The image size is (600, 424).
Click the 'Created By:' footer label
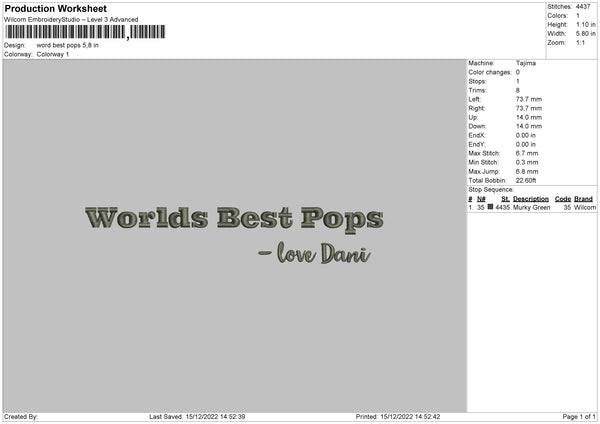point(21,417)
